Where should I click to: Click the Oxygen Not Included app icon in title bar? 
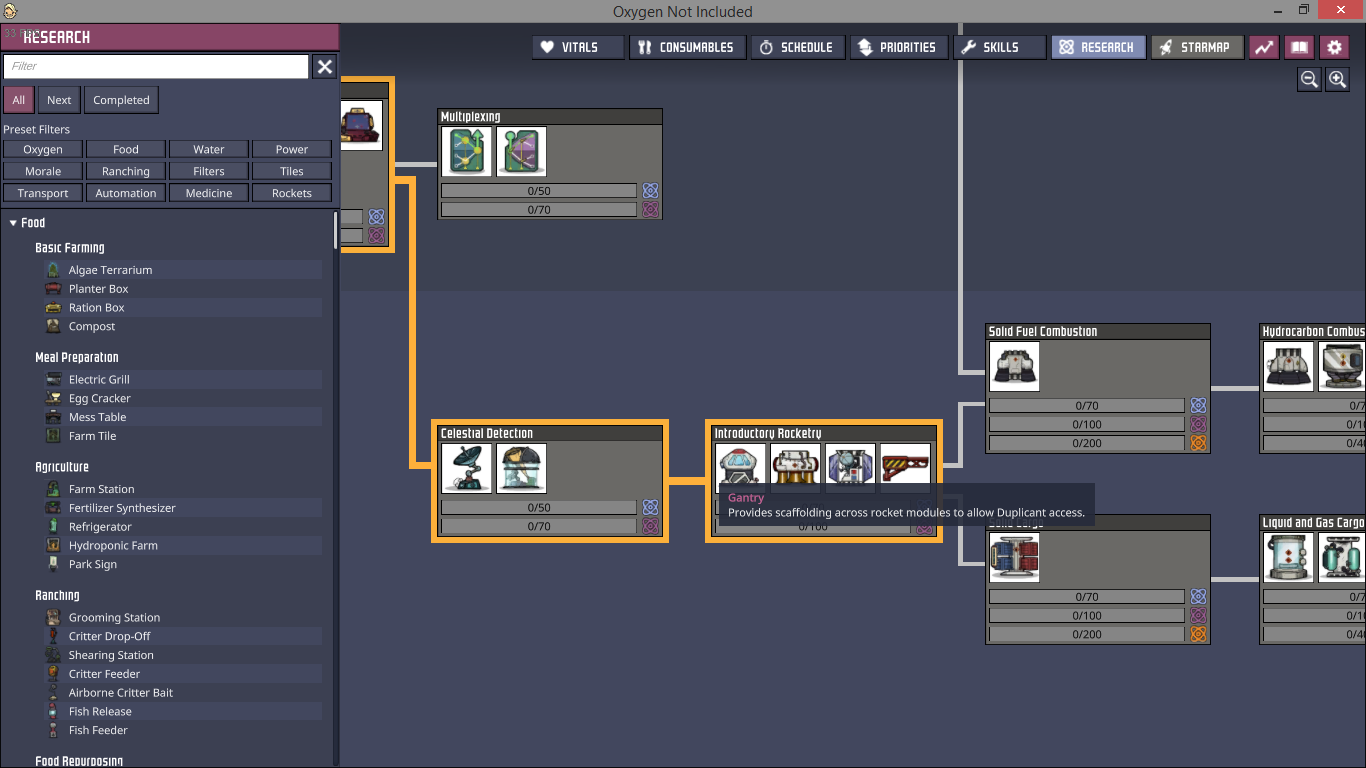pos(11,11)
